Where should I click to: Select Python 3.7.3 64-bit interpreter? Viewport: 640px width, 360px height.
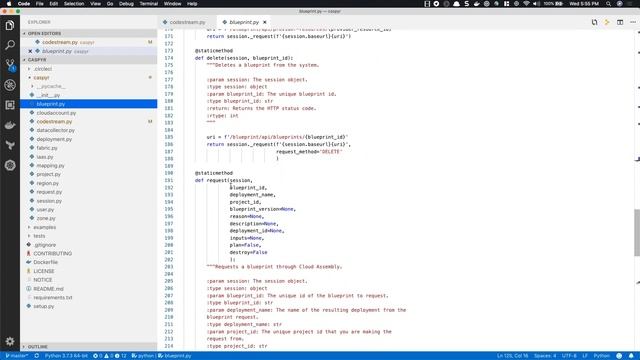66,356
